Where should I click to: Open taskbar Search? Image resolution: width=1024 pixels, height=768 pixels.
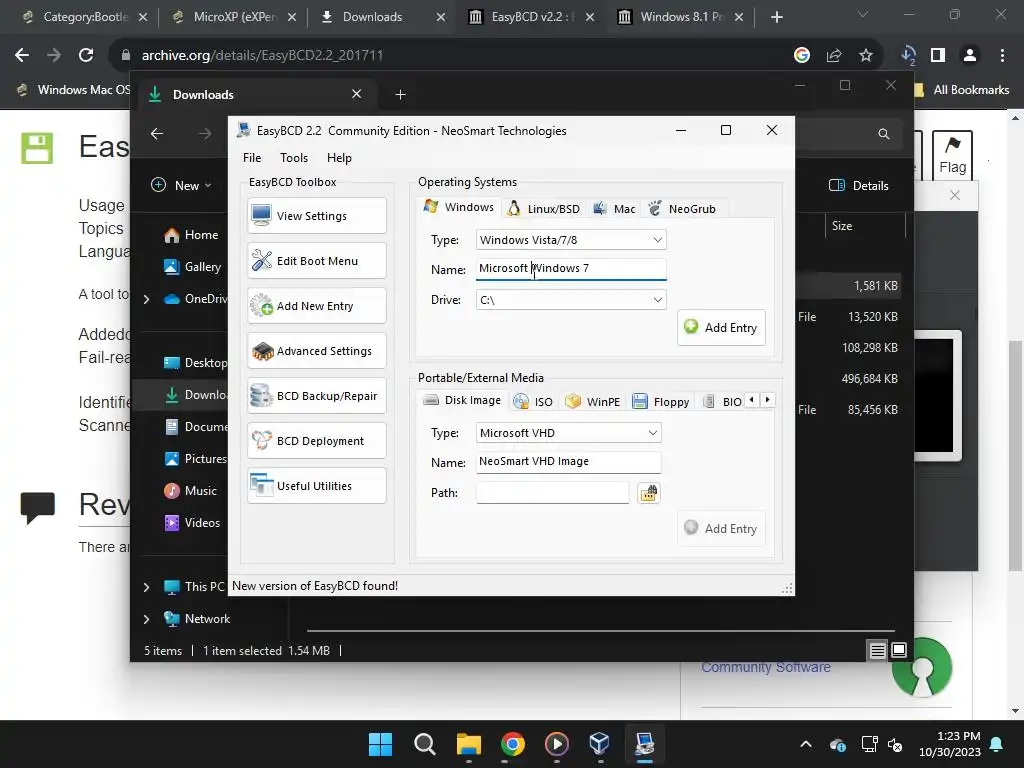coord(424,744)
